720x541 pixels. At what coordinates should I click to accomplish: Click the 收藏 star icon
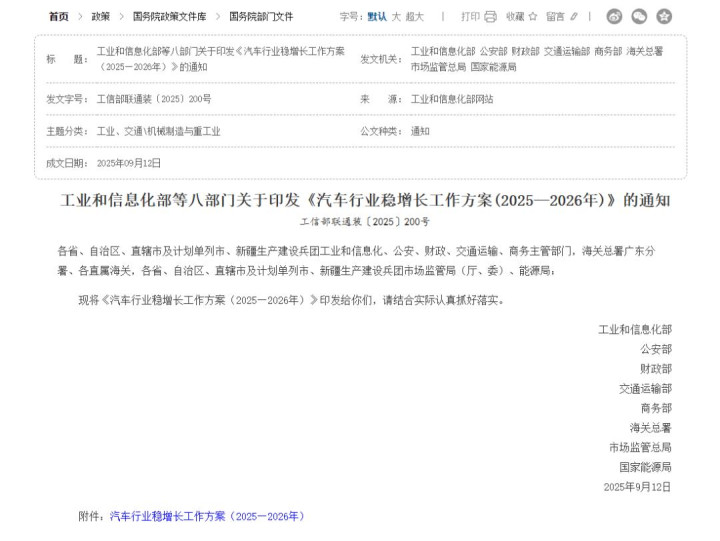533,17
